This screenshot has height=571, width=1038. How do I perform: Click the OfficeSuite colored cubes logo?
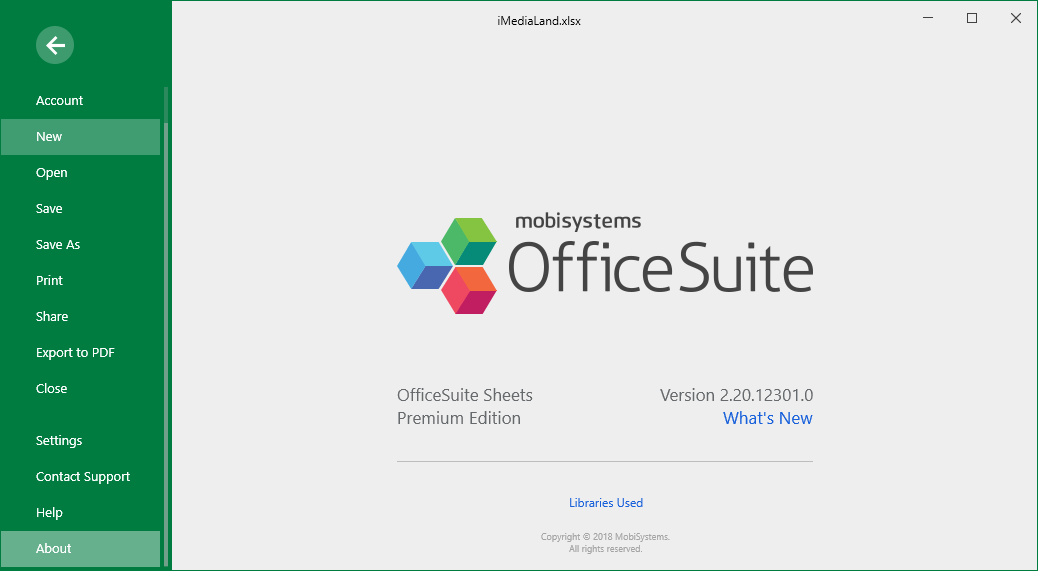(x=447, y=265)
